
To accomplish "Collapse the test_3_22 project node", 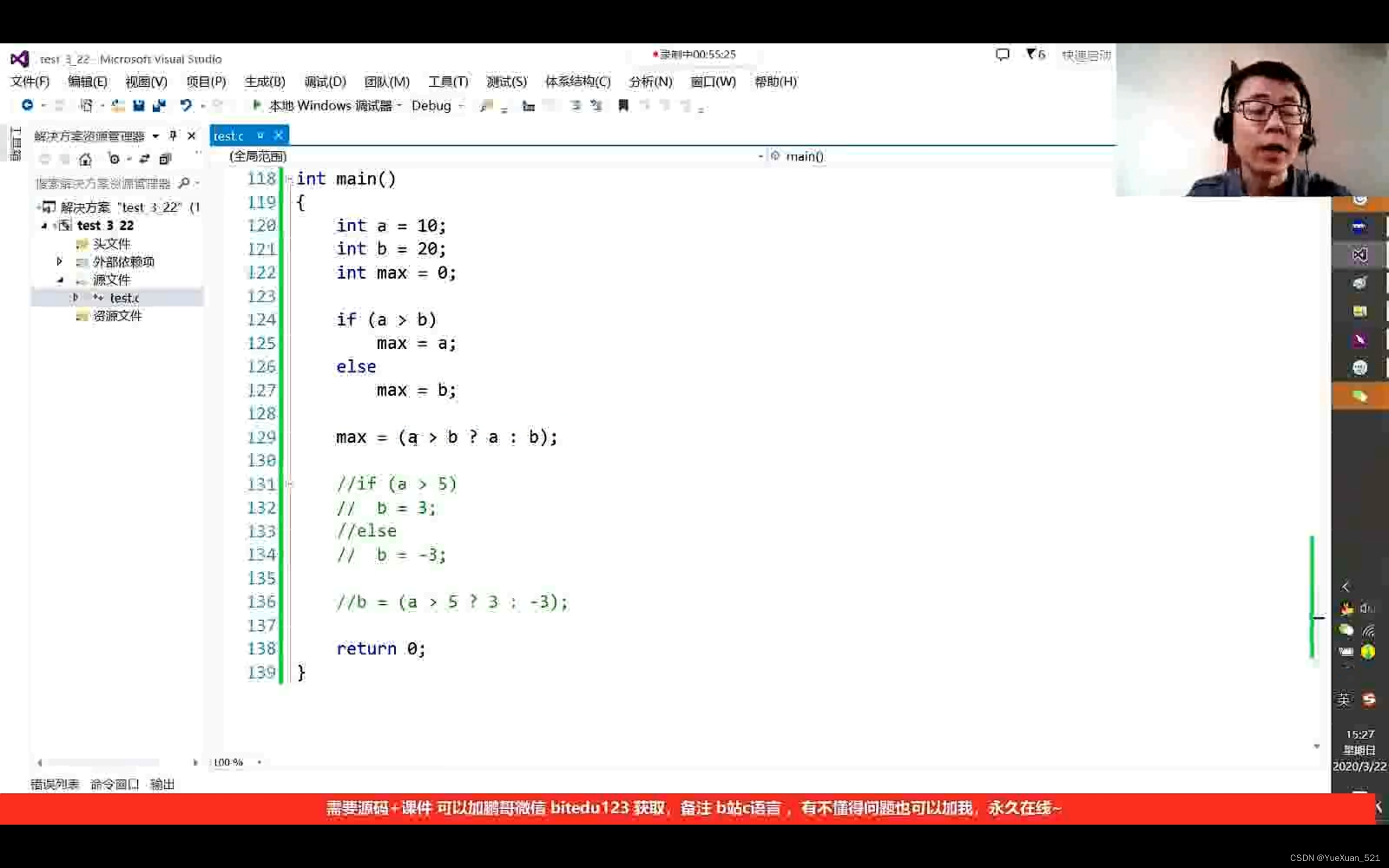I will click(44, 226).
